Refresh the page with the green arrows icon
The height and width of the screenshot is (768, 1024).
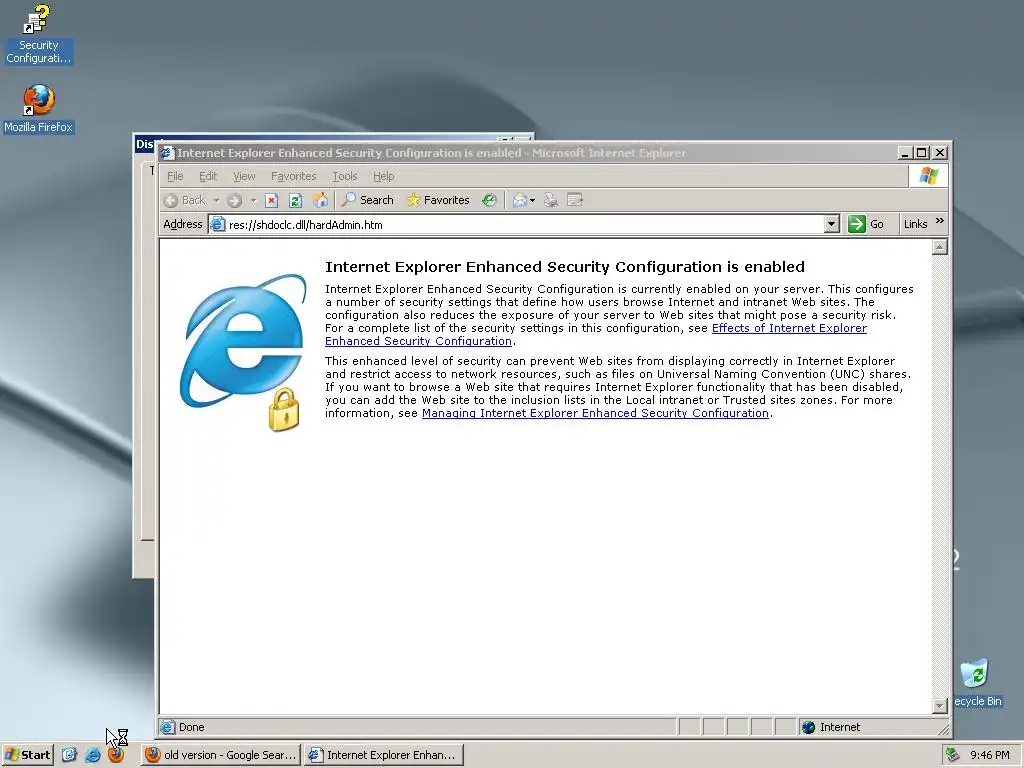(295, 200)
